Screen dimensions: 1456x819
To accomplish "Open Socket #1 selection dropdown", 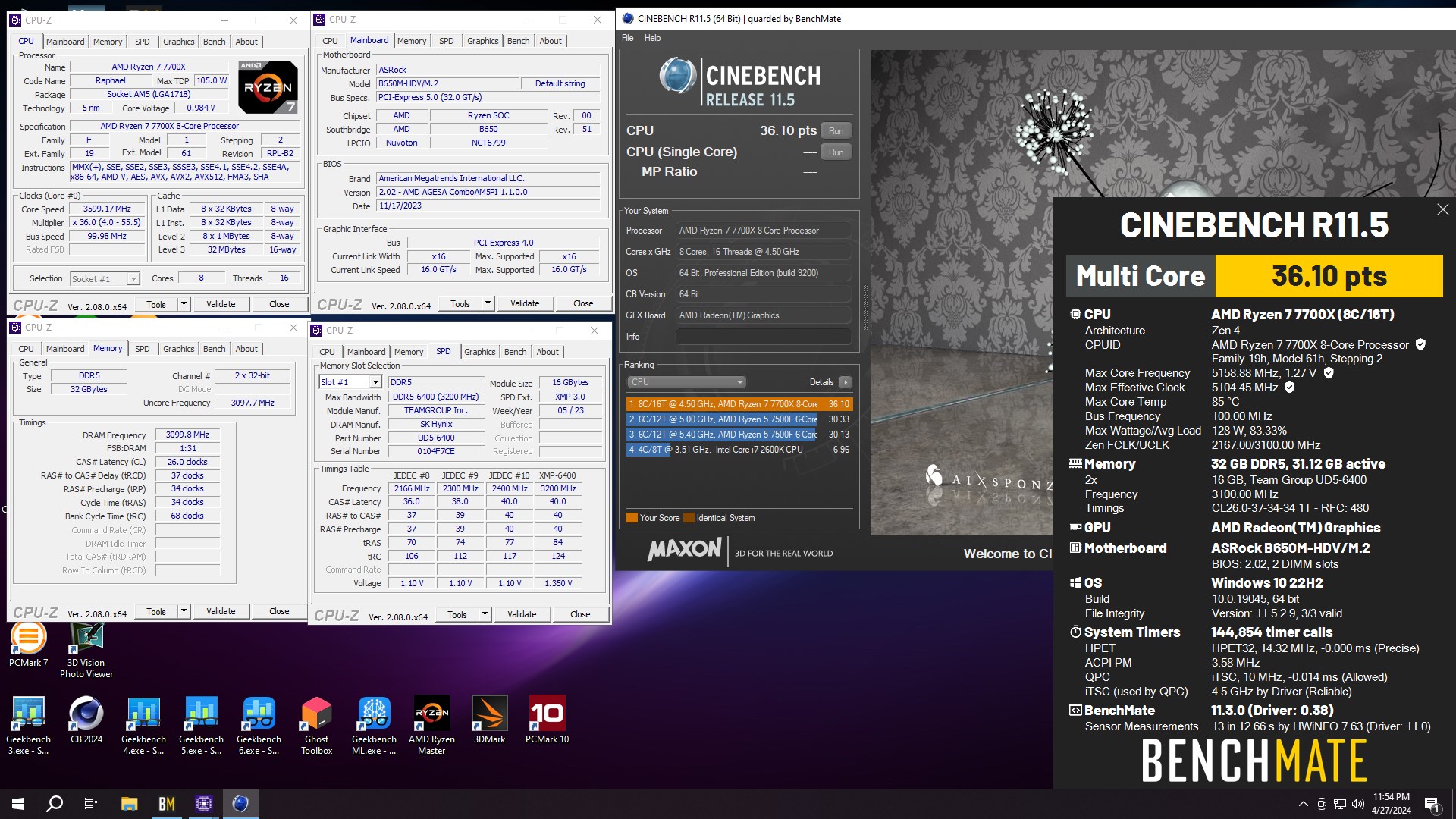I will [105, 279].
